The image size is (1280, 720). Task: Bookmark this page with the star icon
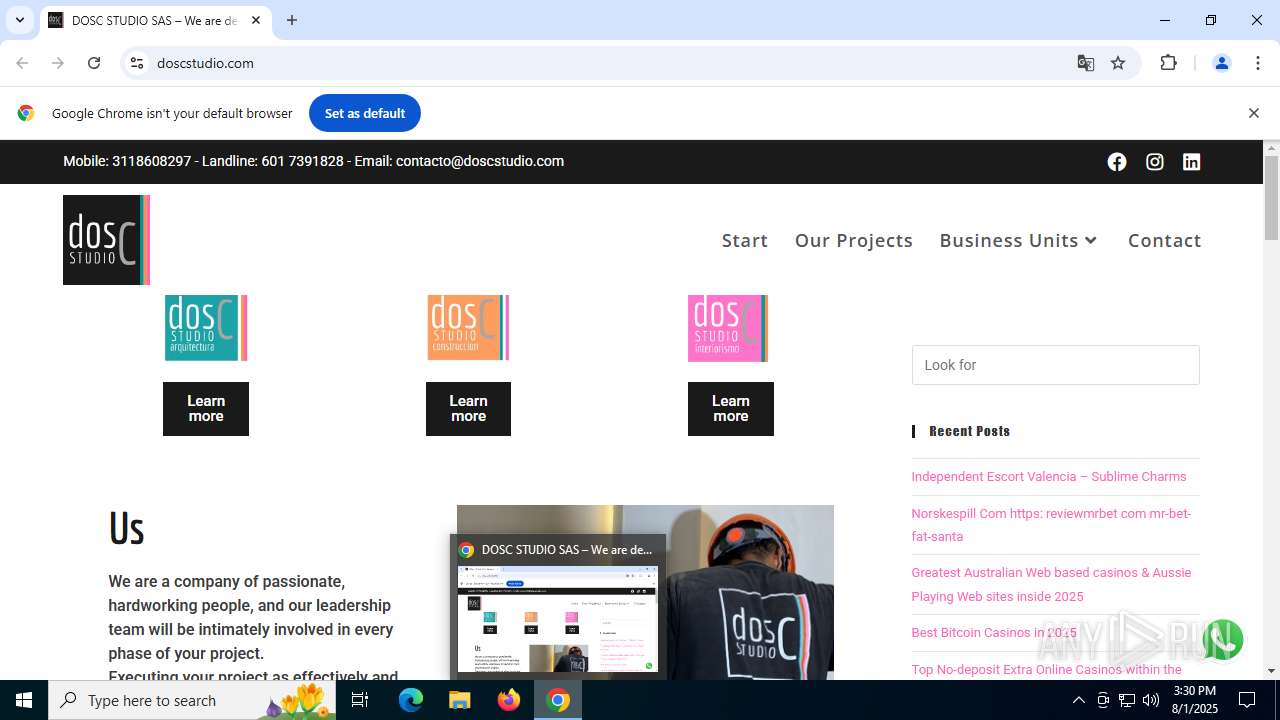pyautogui.click(x=1118, y=63)
